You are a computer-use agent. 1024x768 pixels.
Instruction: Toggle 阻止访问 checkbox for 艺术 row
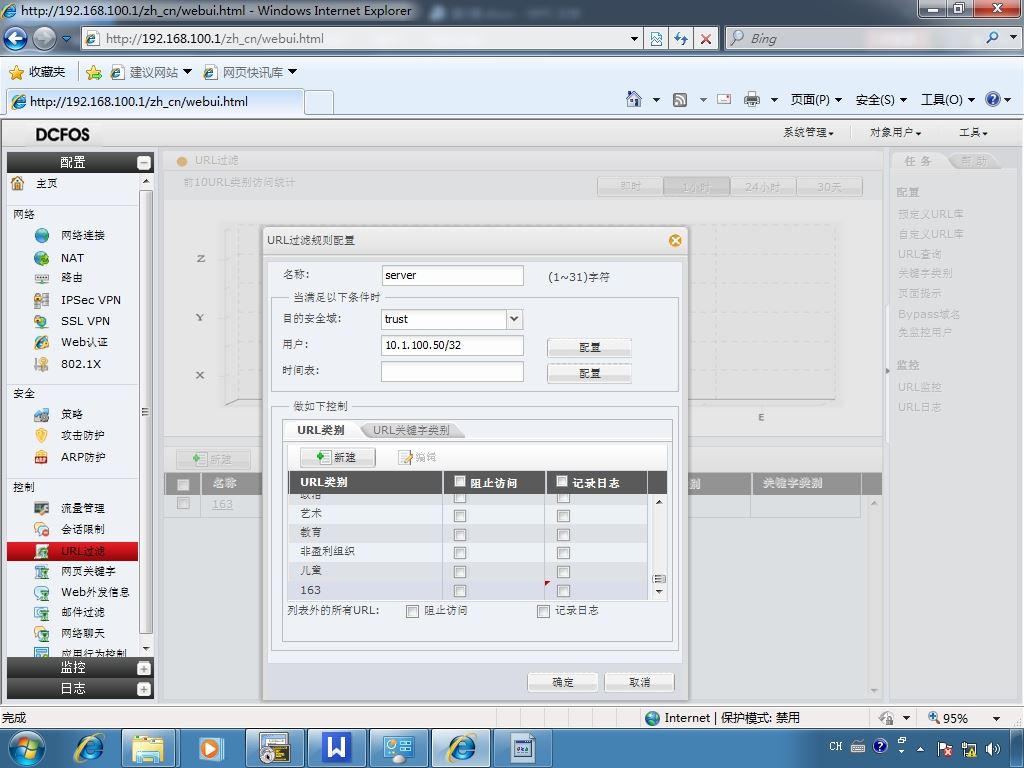click(x=460, y=516)
